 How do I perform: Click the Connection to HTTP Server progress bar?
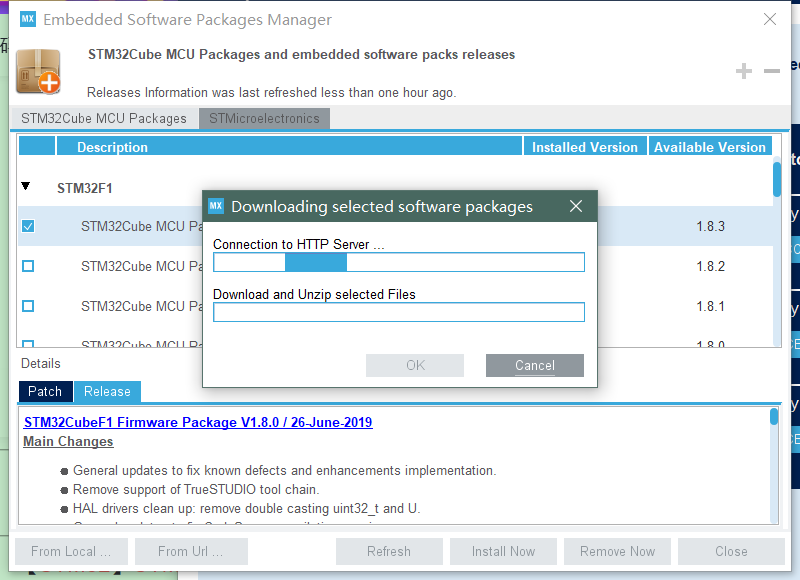[399, 262]
